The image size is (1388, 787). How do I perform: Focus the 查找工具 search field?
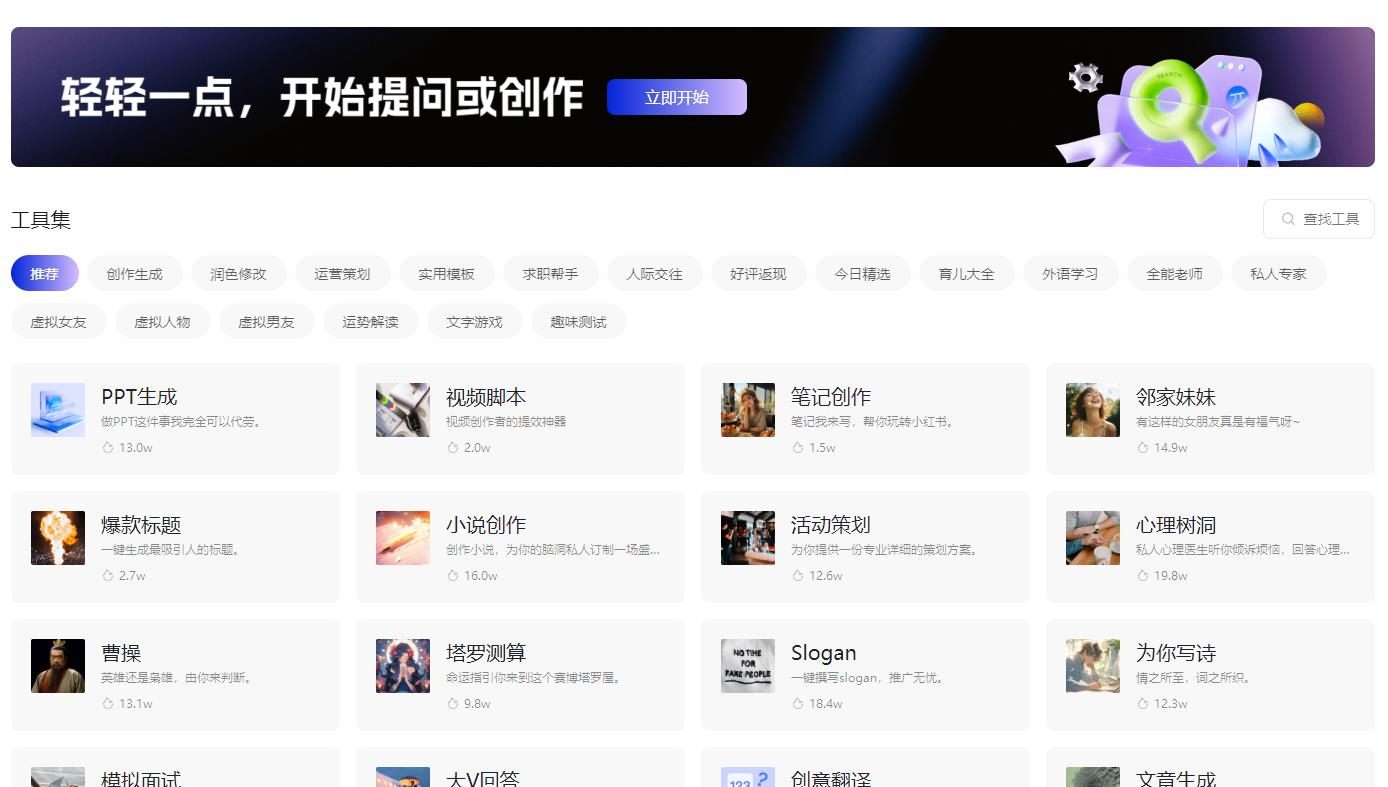1319,219
